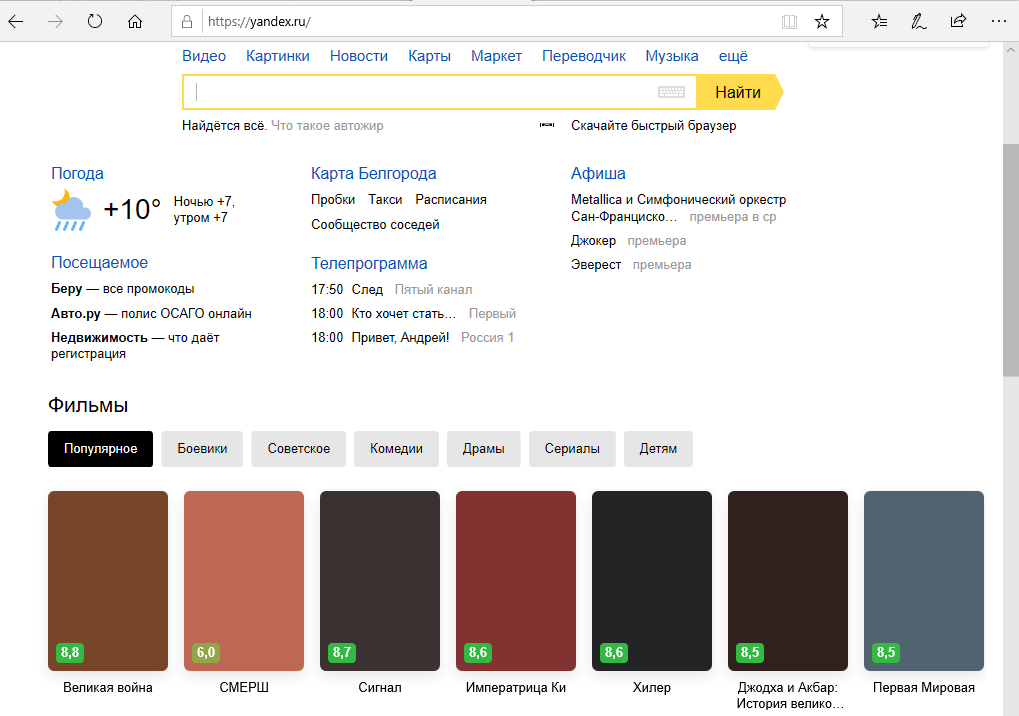Switch to the Комедии film tab
Viewport: 1019px width, 716px height.
(x=396, y=449)
